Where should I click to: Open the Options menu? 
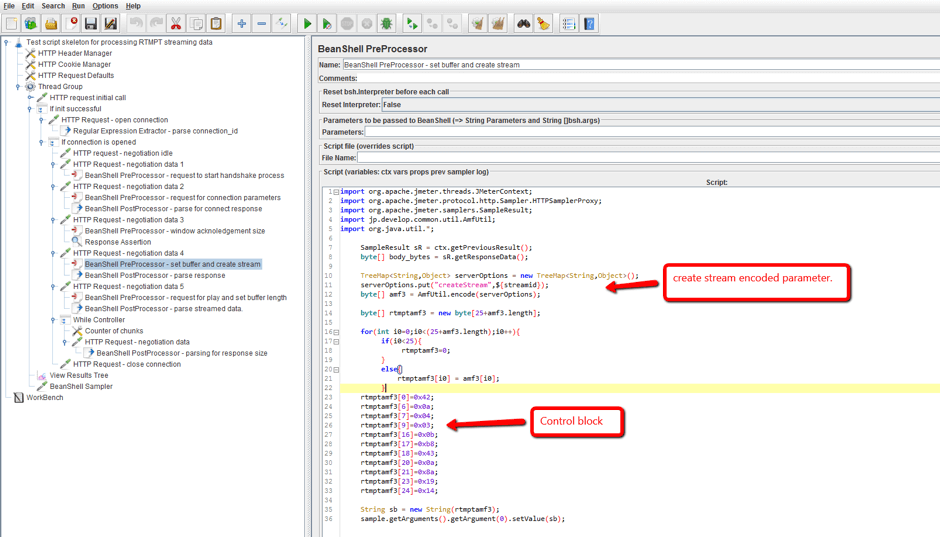tap(105, 6)
